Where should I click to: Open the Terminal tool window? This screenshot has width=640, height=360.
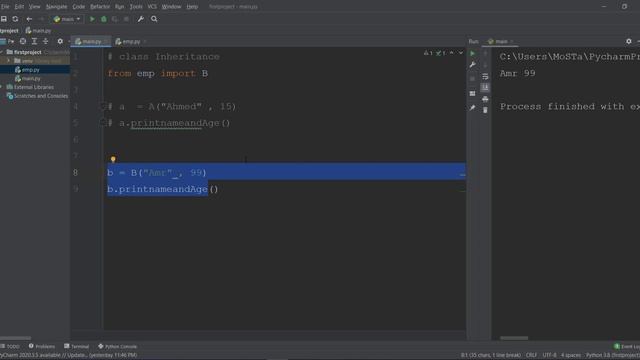click(77, 346)
